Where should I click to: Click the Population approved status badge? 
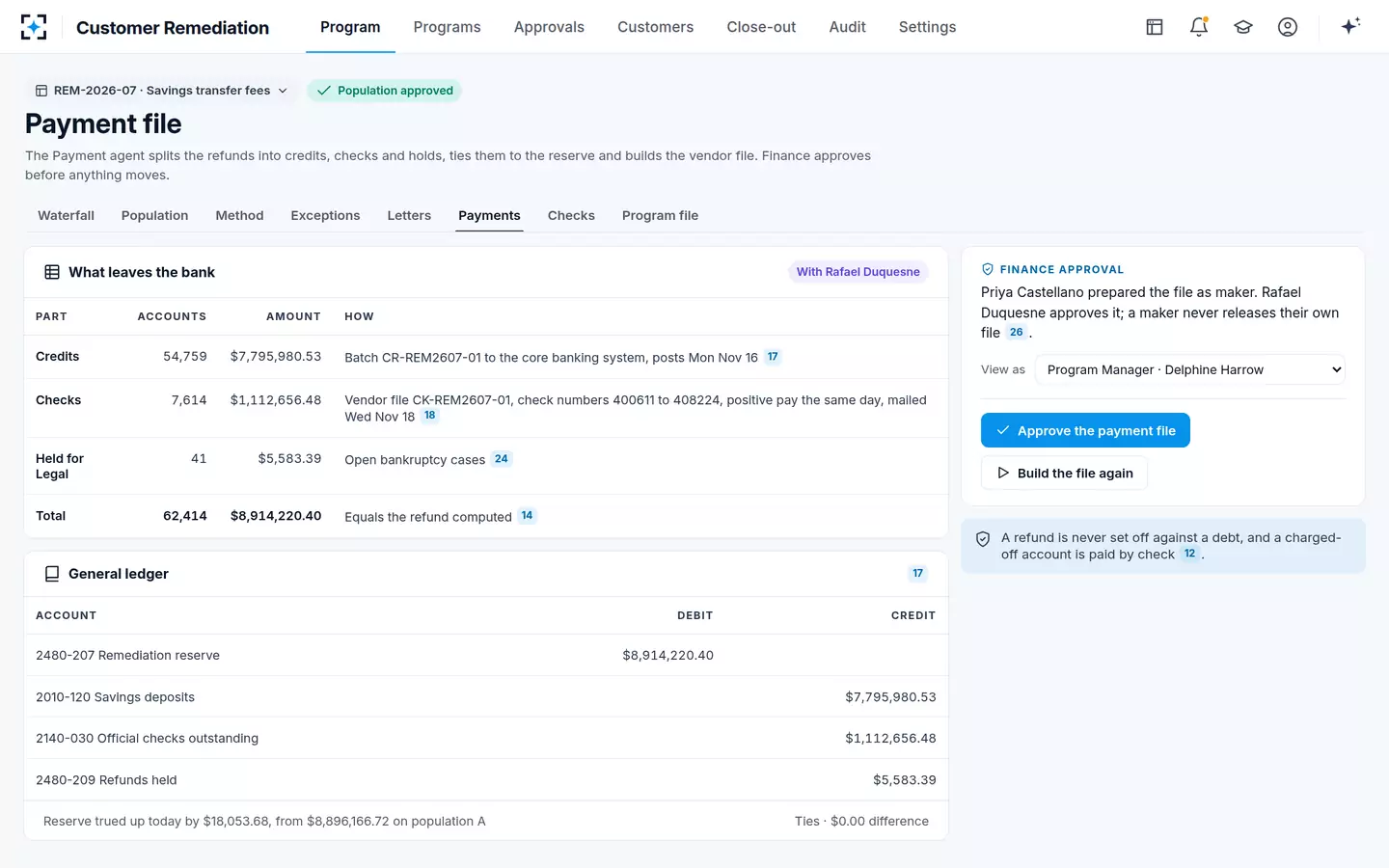coord(385,91)
